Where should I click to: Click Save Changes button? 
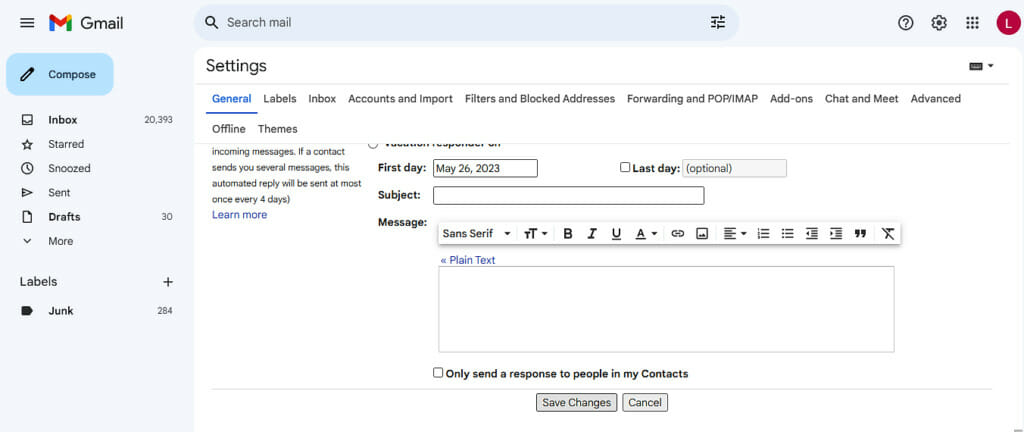pos(576,403)
